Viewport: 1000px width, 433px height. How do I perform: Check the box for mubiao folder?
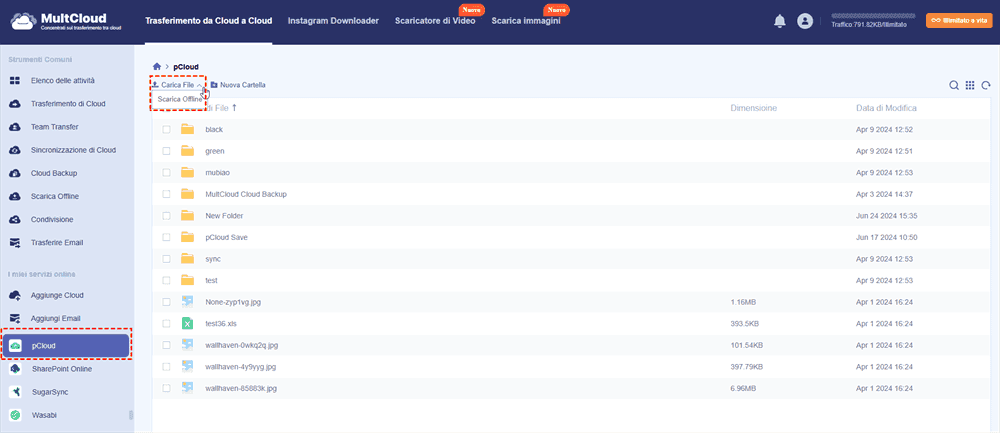pos(166,173)
